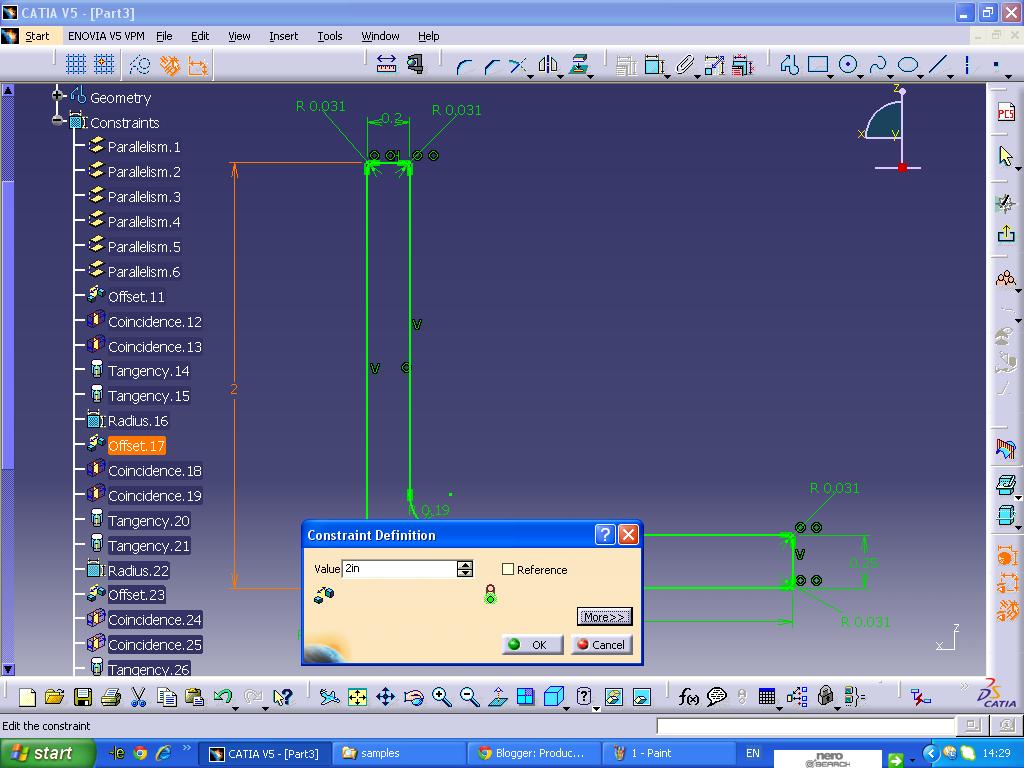
Task: Activate the Zoom In tool
Action: 439,695
